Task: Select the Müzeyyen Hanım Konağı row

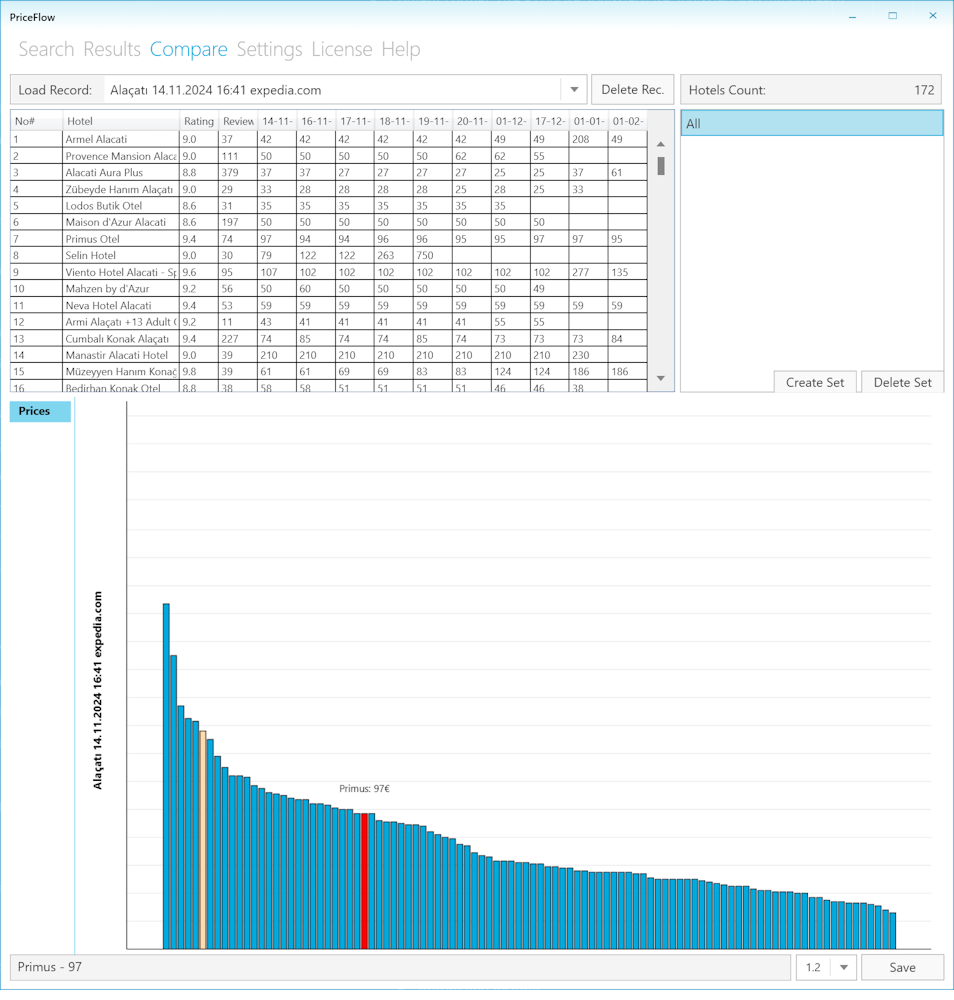Action: [328, 371]
